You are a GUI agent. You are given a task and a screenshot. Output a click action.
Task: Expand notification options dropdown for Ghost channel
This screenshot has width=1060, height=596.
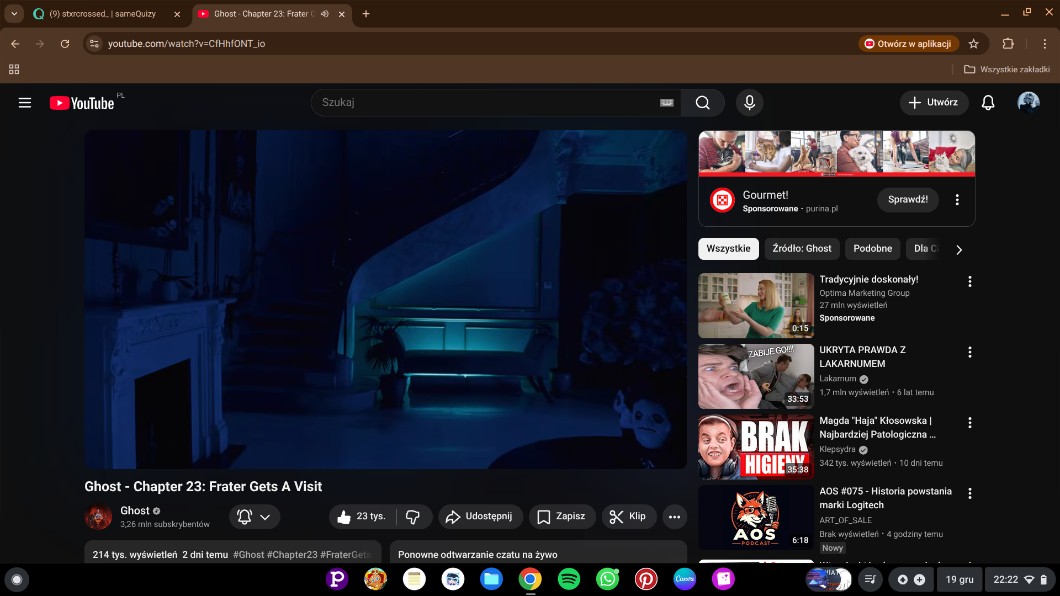click(x=254, y=517)
